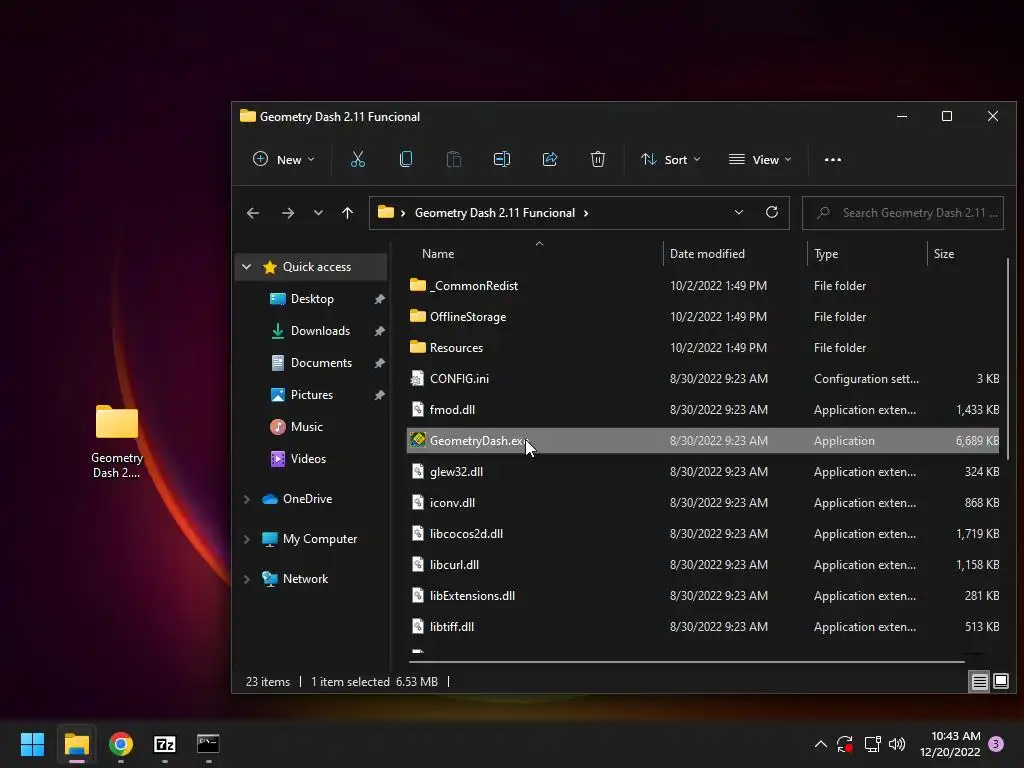1024x768 pixels.
Task: Open the Windows Start menu
Action: click(x=32, y=744)
